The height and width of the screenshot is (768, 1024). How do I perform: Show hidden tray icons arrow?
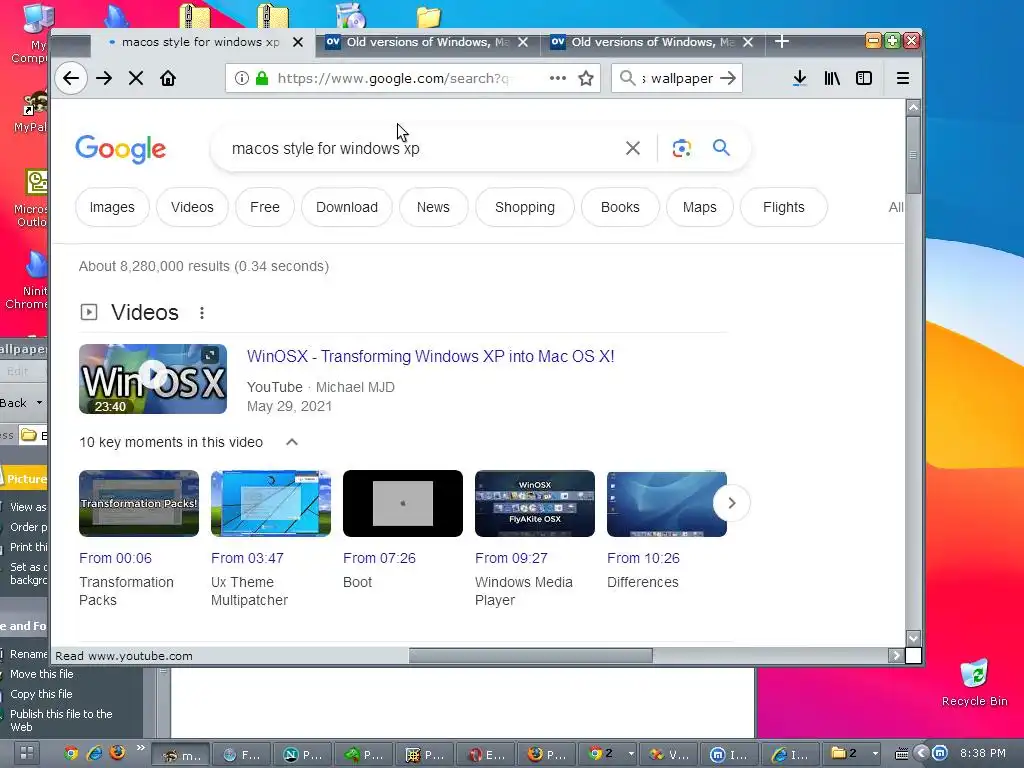pyautogui.click(x=921, y=754)
